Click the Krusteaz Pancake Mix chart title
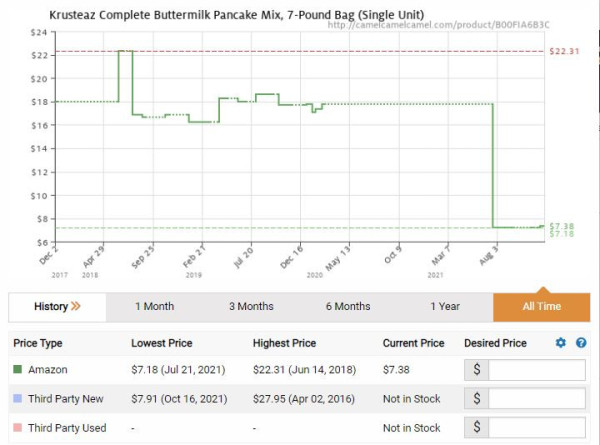This screenshot has height=445, width=600. pos(236,15)
